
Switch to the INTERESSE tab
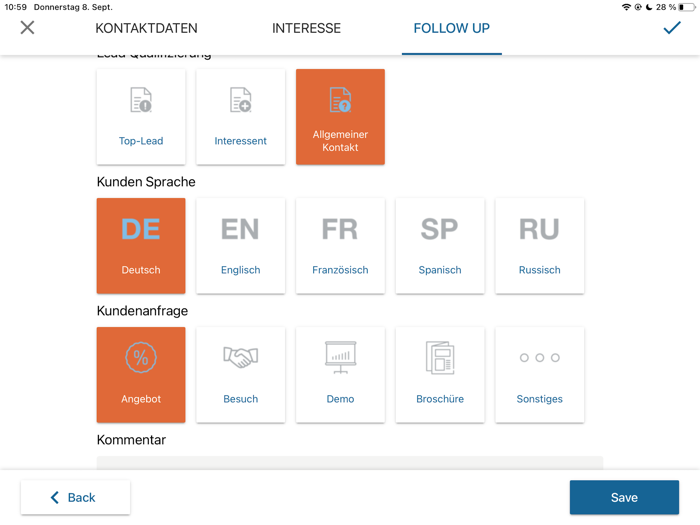tap(306, 28)
